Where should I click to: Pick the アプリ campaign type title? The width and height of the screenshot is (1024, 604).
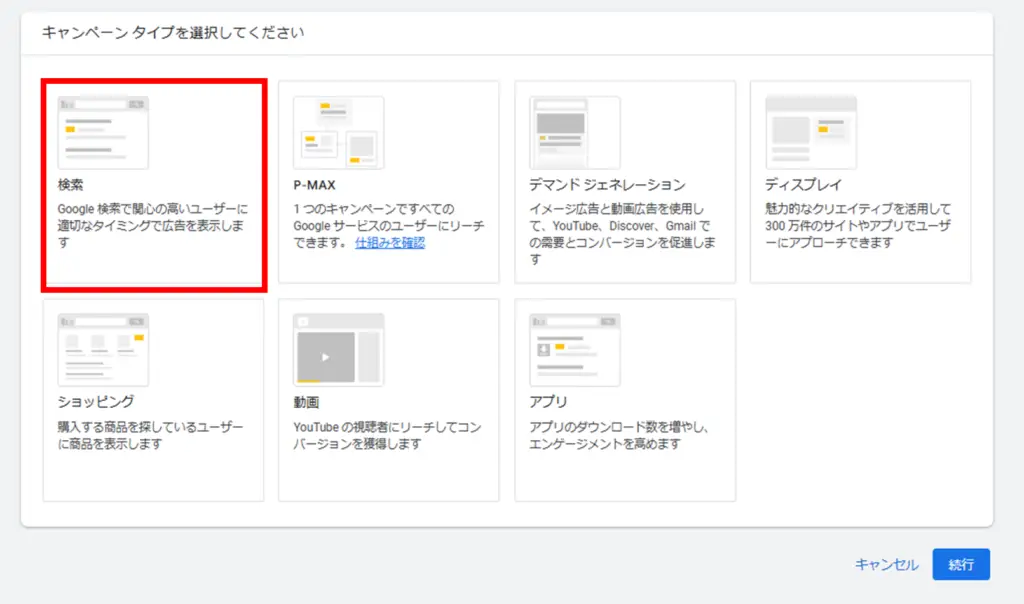pyautogui.click(x=548, y=402)
